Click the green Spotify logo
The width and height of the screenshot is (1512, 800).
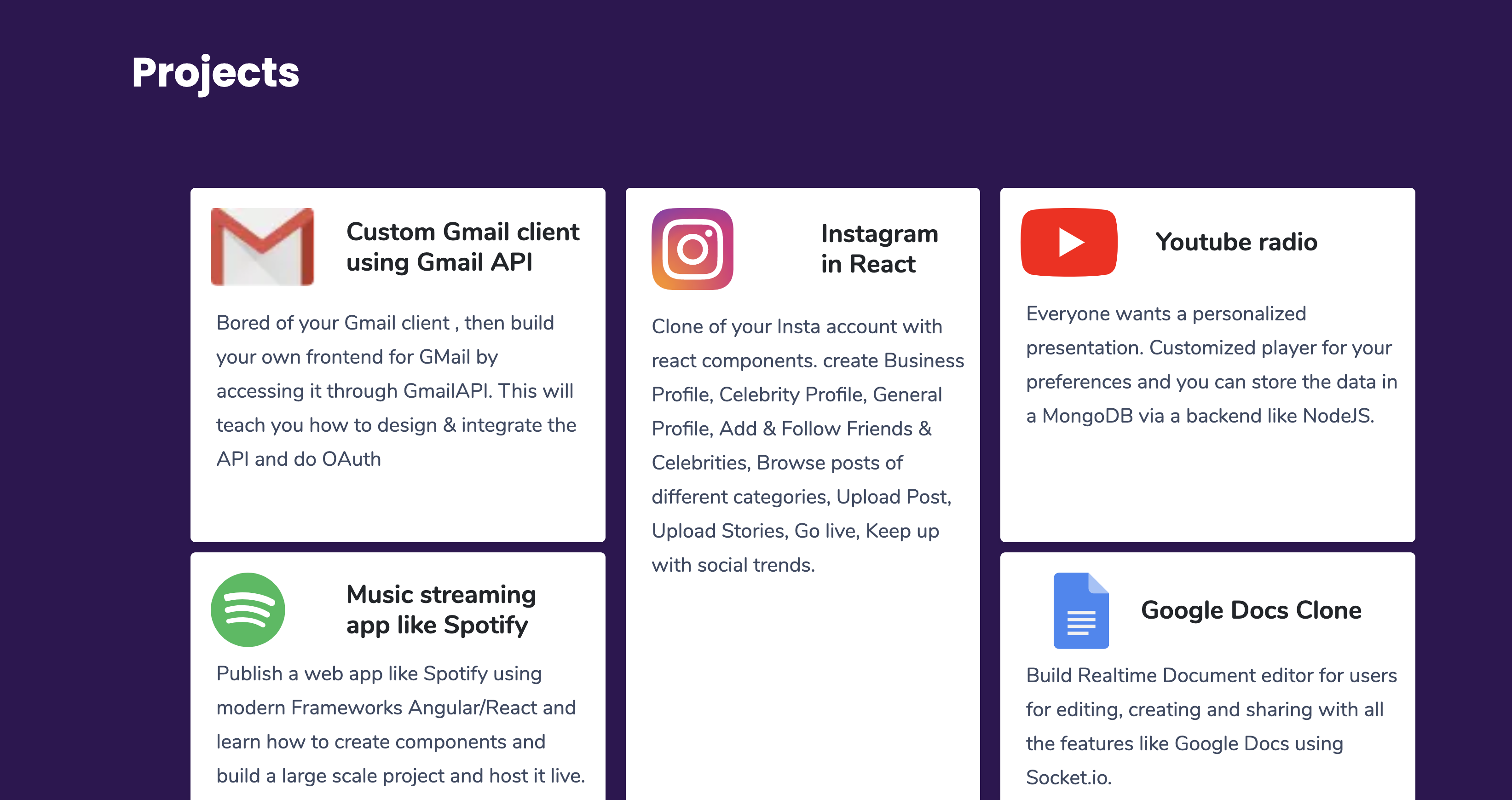click(248, 610)
